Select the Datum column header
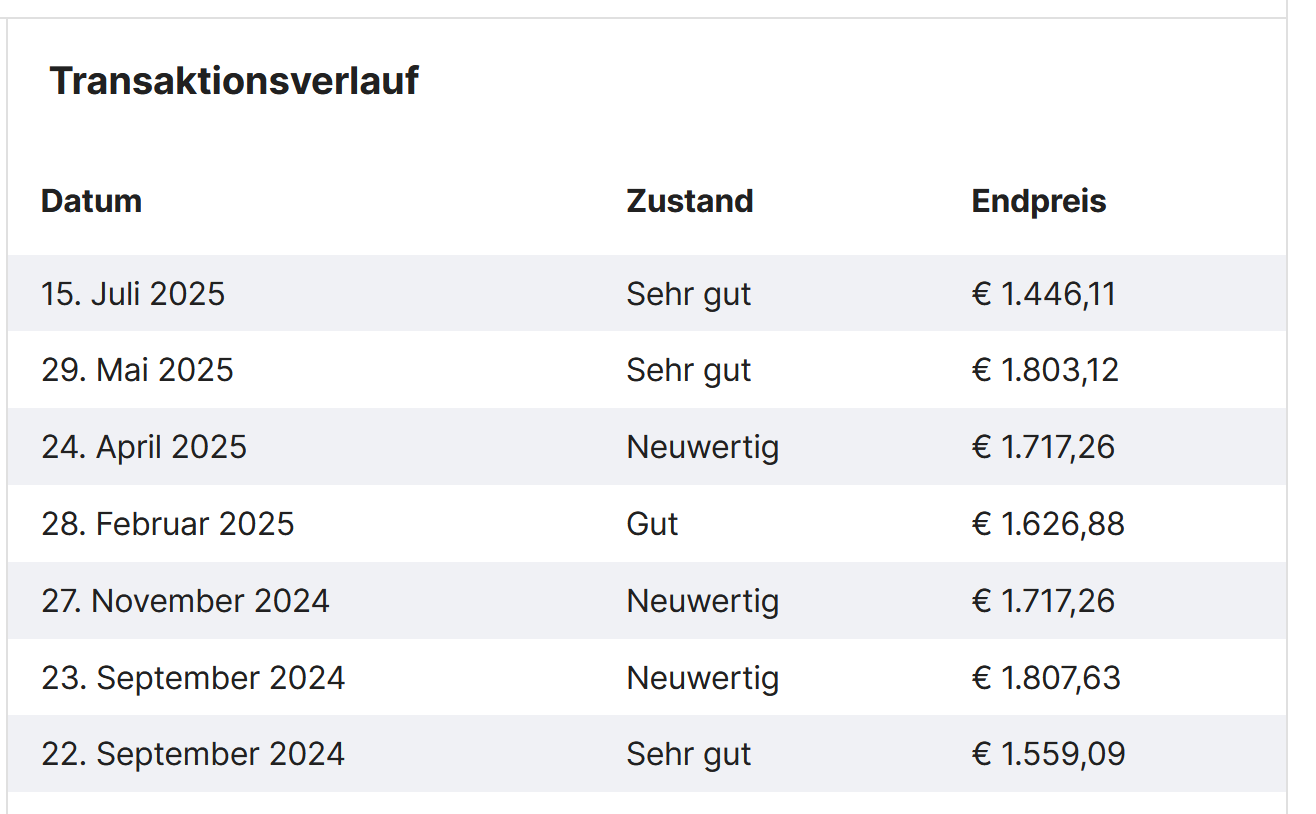The image size is (1316, 814). coord(91,201)
